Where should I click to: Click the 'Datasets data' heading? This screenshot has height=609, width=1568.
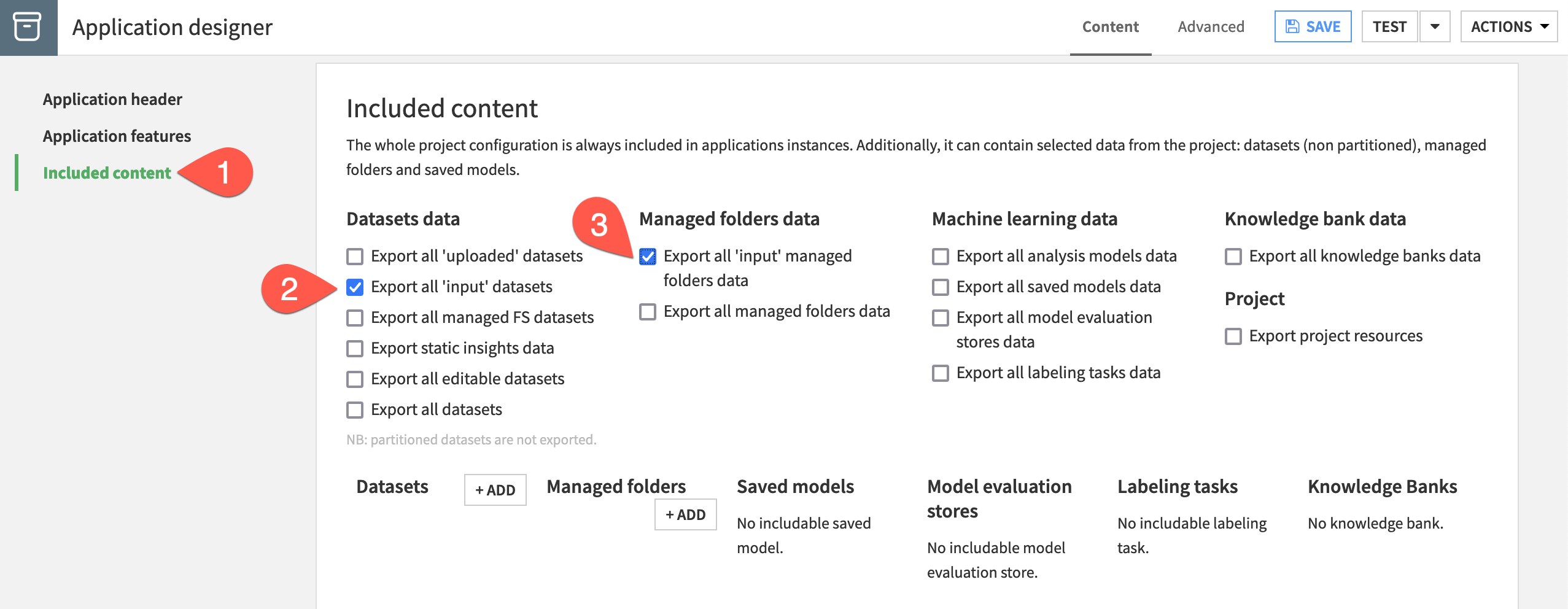coord(403,219)
